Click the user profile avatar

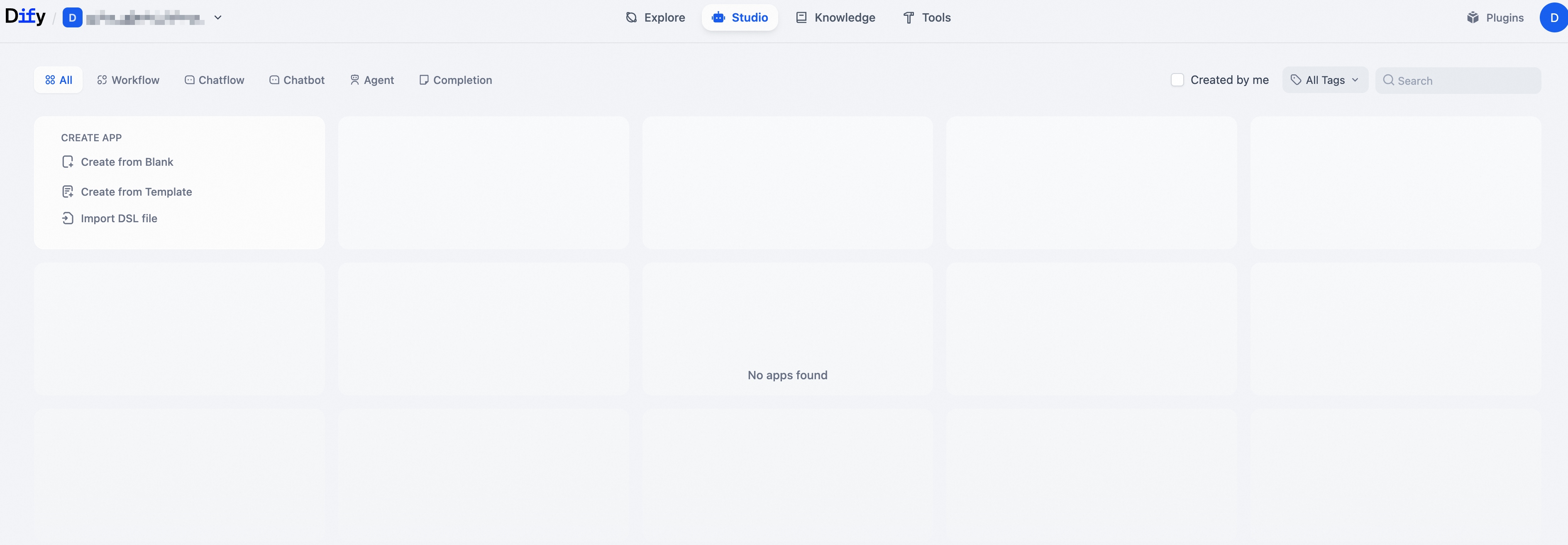[1553, 18]
